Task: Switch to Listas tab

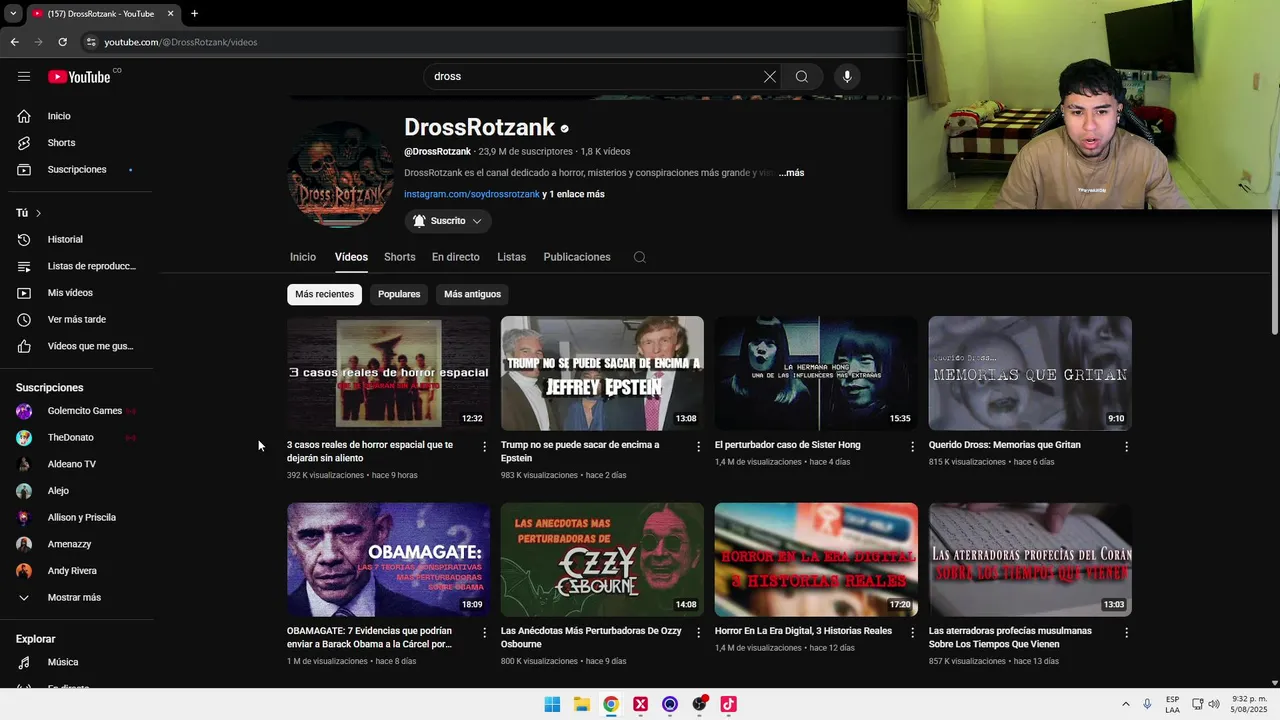Action: (511, 257)
